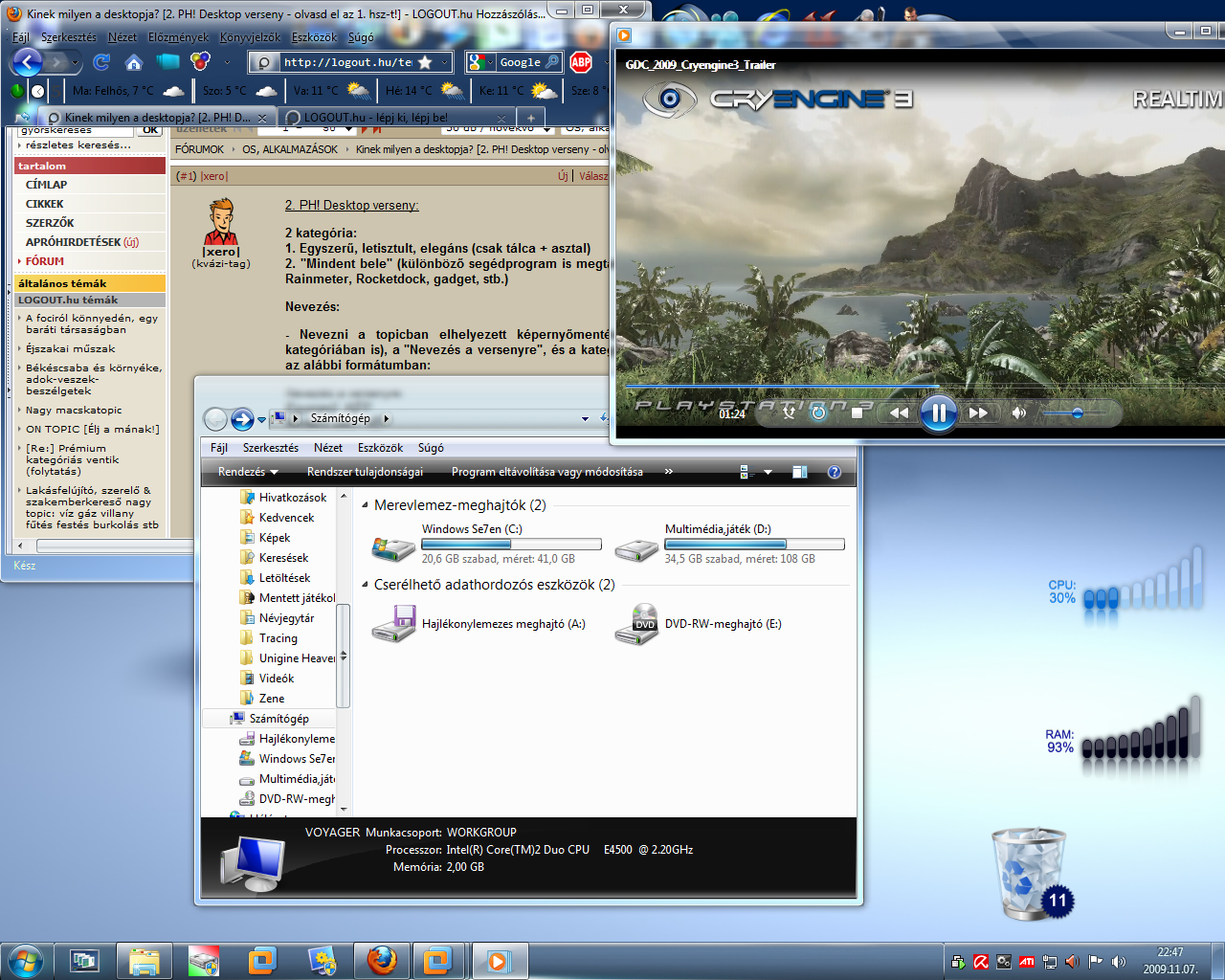Click the video seek progress bar
1225x980 pixels.
[924, 386]
